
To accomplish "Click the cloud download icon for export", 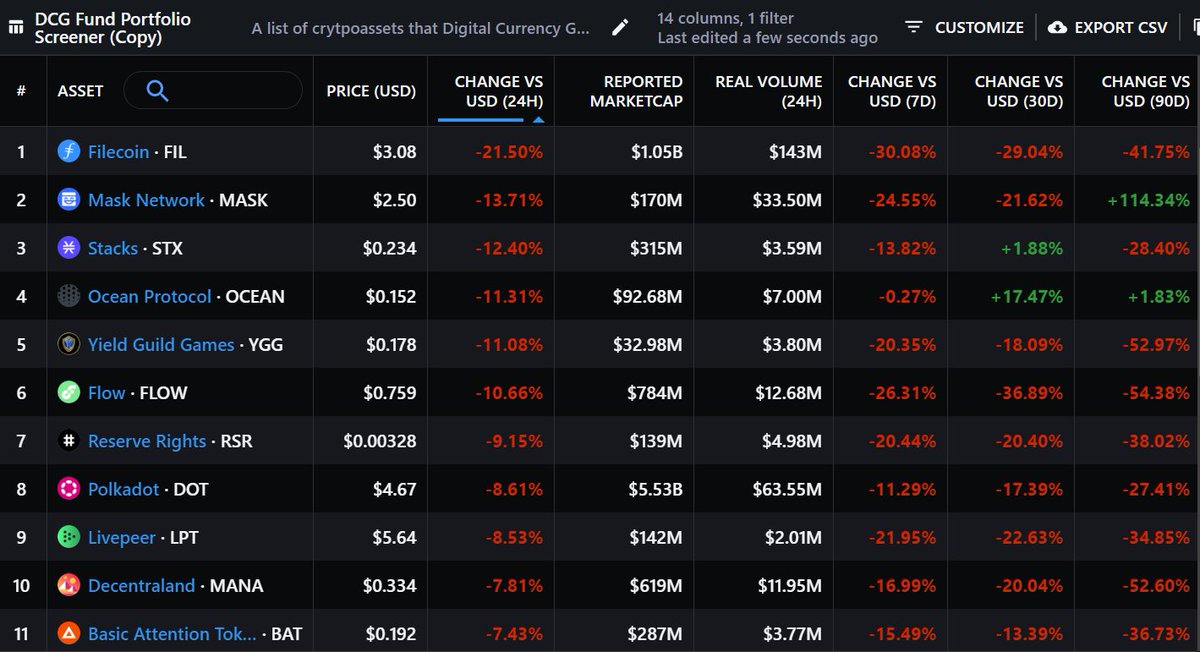I will (x=1057, y=27).
